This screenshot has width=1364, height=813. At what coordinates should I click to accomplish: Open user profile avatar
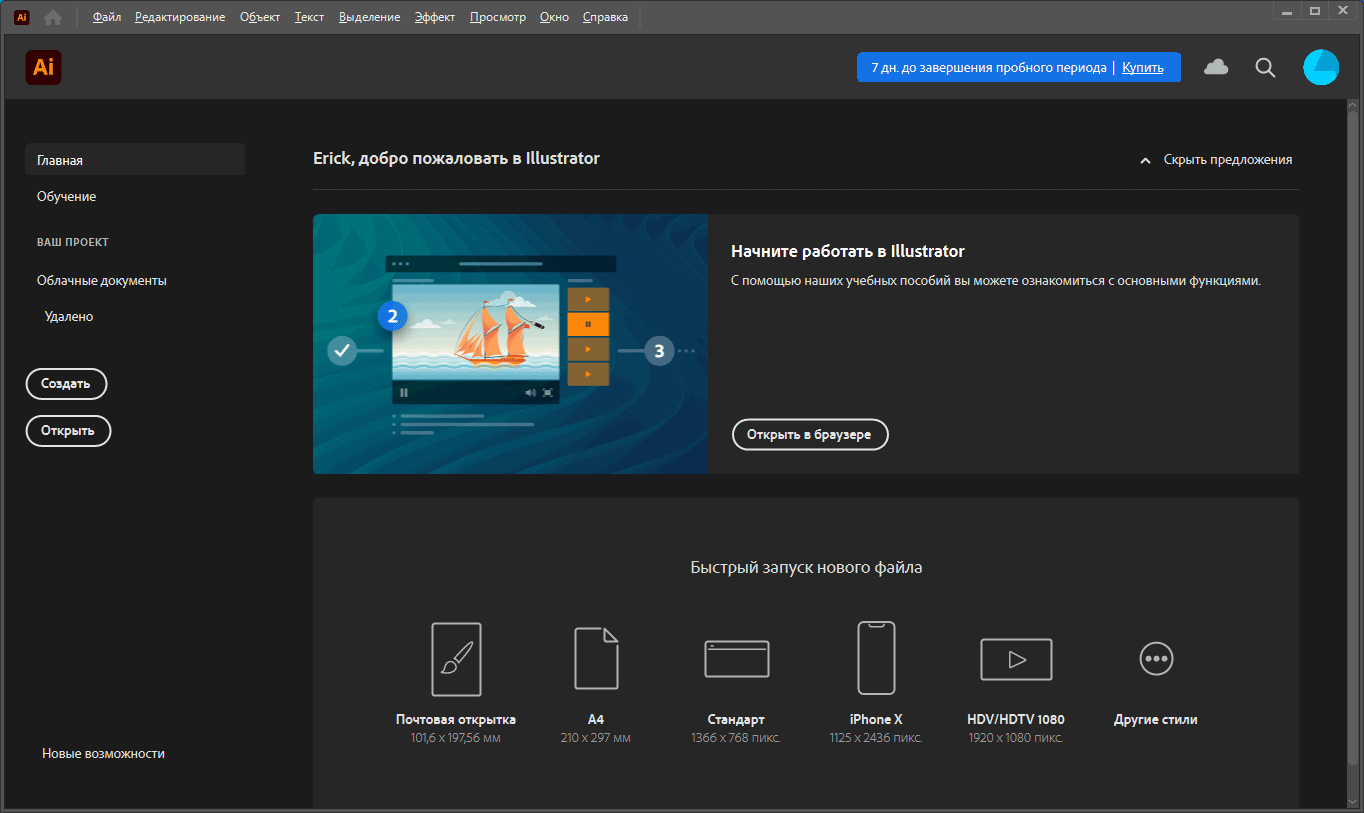coord(1321,67)
